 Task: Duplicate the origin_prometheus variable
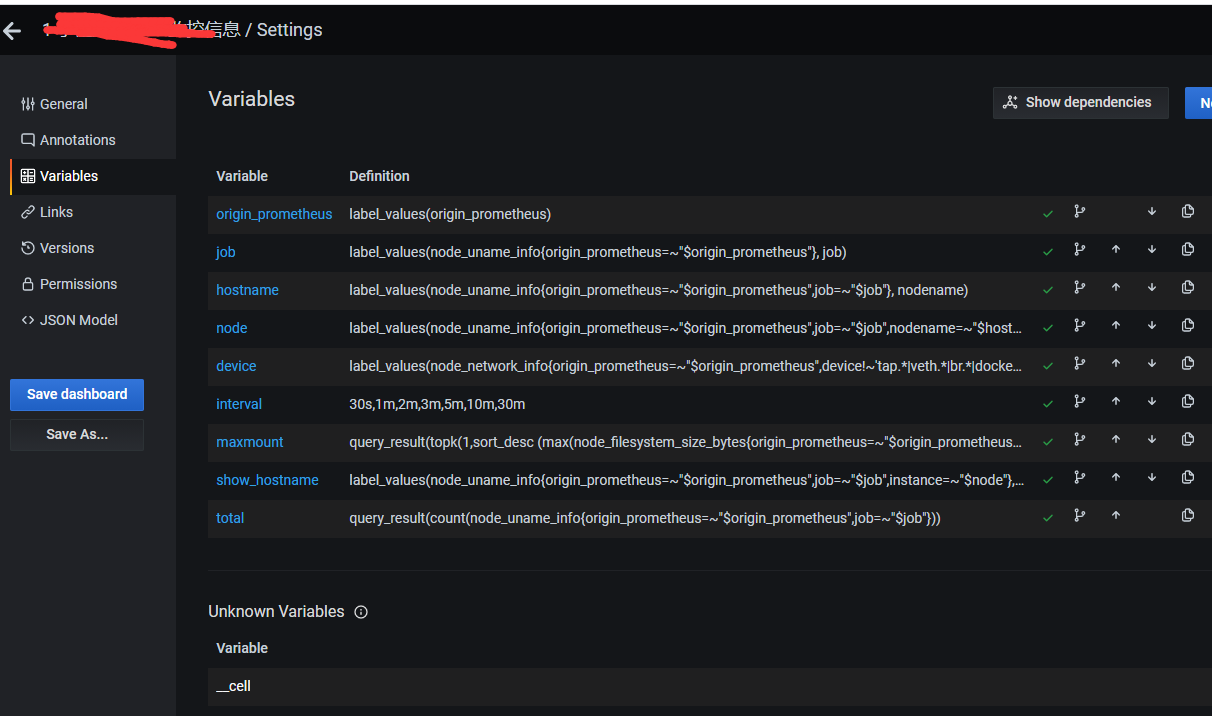1188,212
